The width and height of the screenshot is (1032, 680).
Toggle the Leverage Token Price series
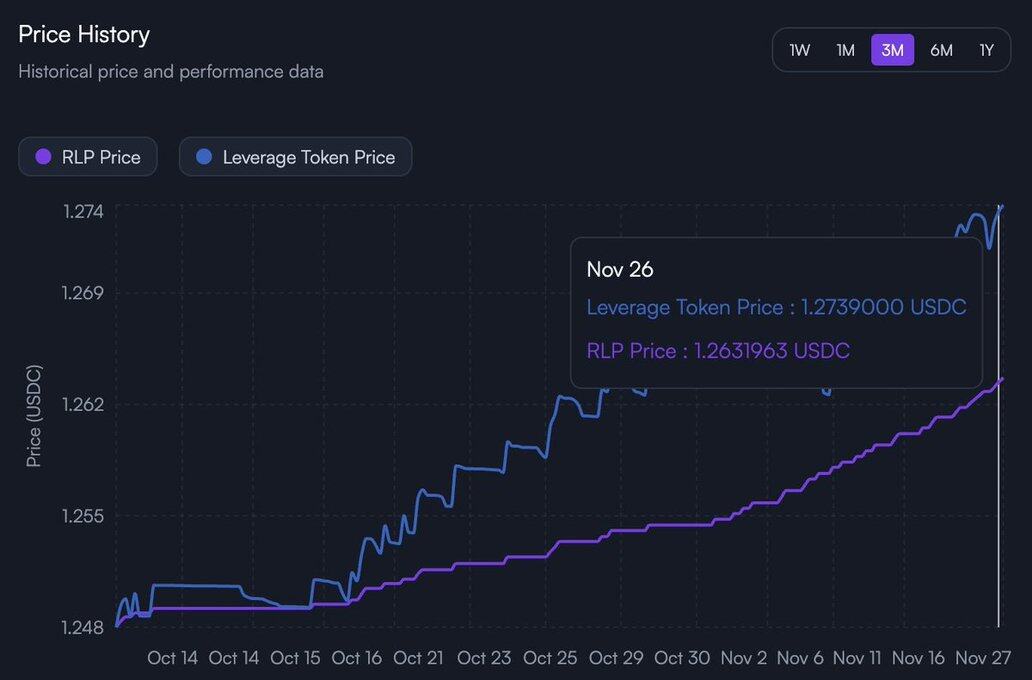(296, 157)
